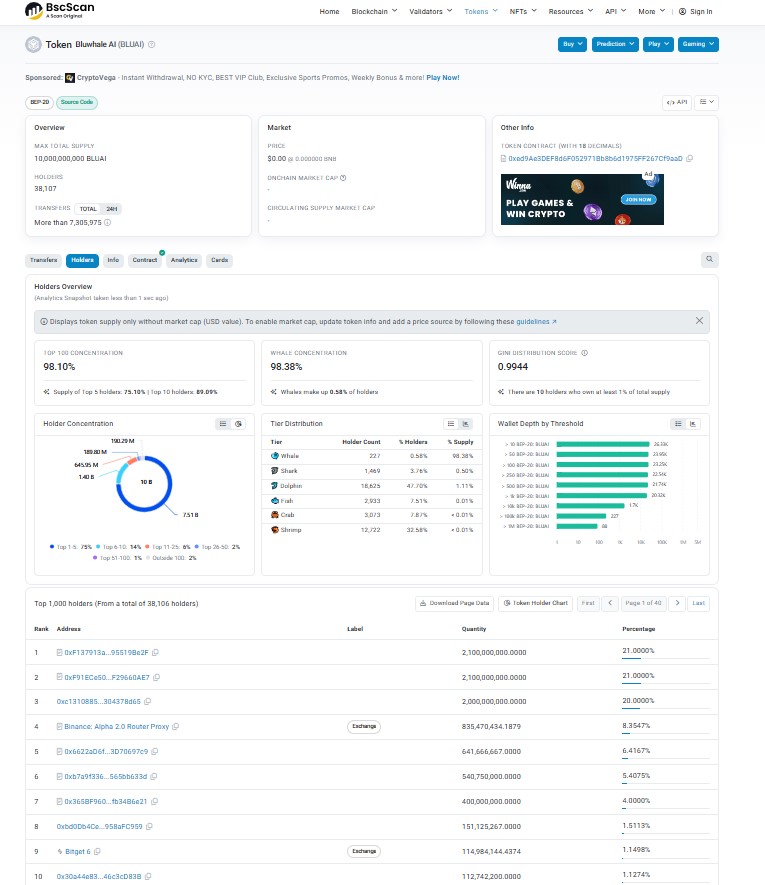765x885 pixels.
Task: Open the list options dropdown beside API button
Action: pos(706,102)
